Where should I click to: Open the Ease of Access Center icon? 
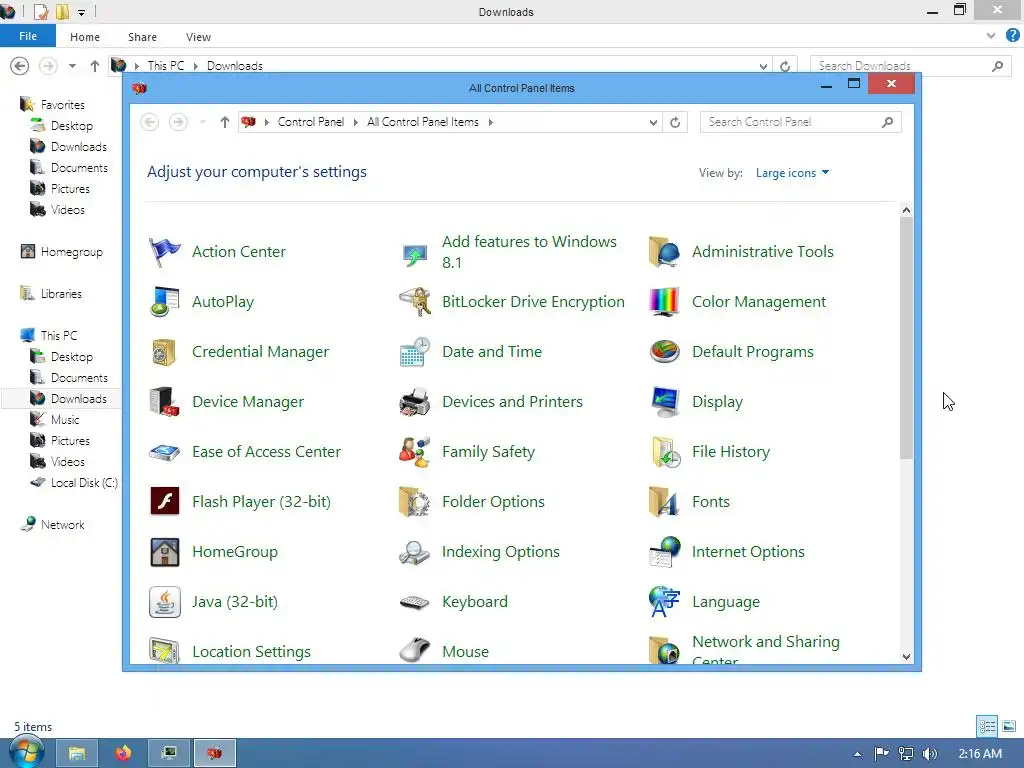[165, 452]
